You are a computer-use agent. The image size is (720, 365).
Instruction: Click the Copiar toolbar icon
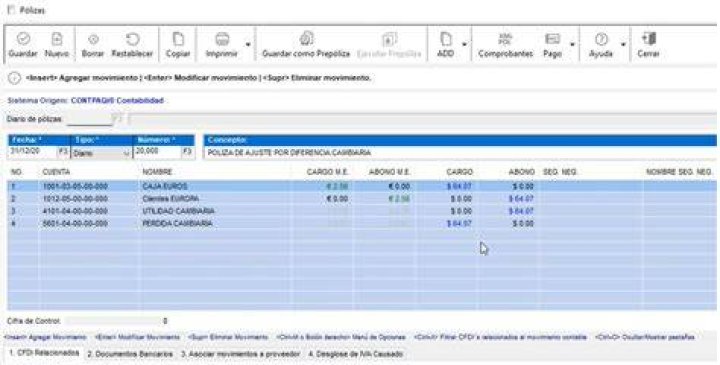(178, 39)
